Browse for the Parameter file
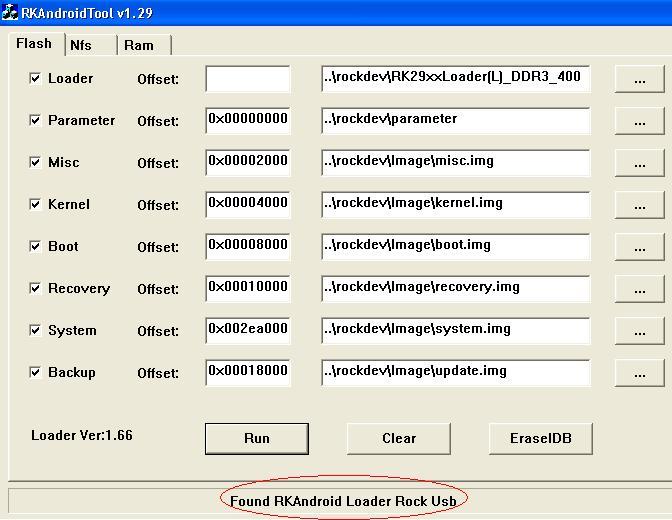This screenshot has width=672, height=520. (x=639, y=121)
